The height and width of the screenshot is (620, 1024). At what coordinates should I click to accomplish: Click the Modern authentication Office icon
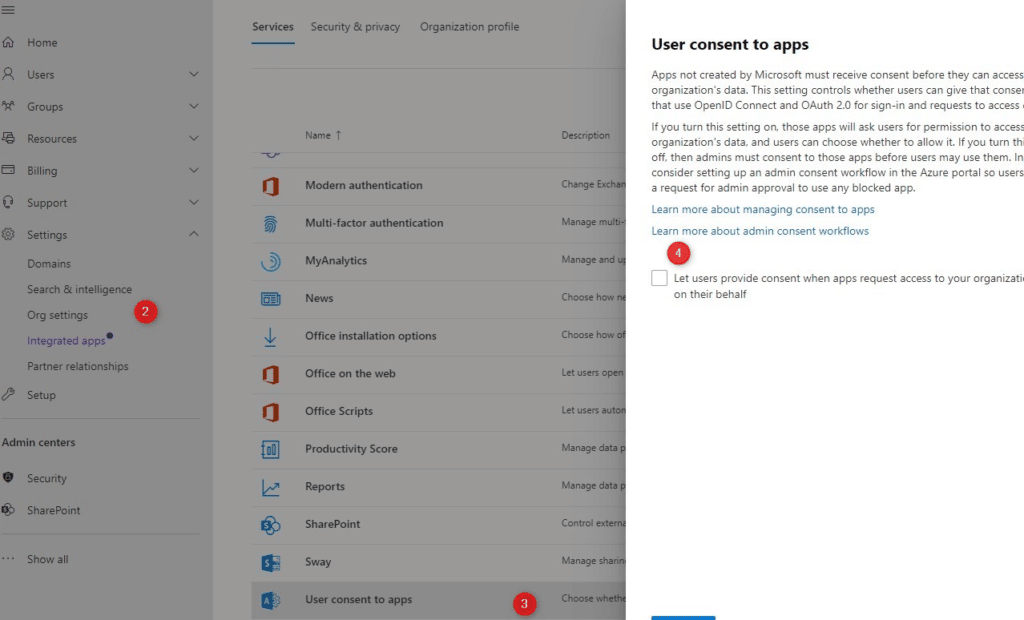(270, 186)
